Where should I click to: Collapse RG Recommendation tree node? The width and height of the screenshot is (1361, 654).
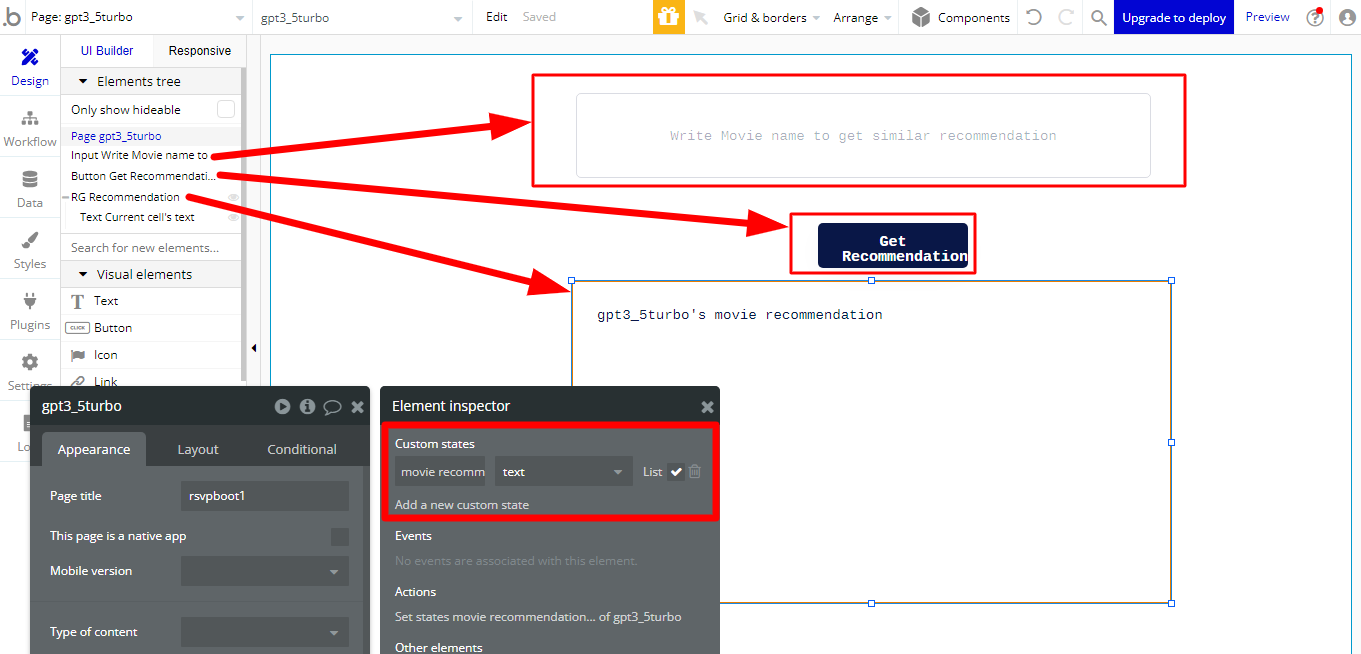click(x=66, y=197)
